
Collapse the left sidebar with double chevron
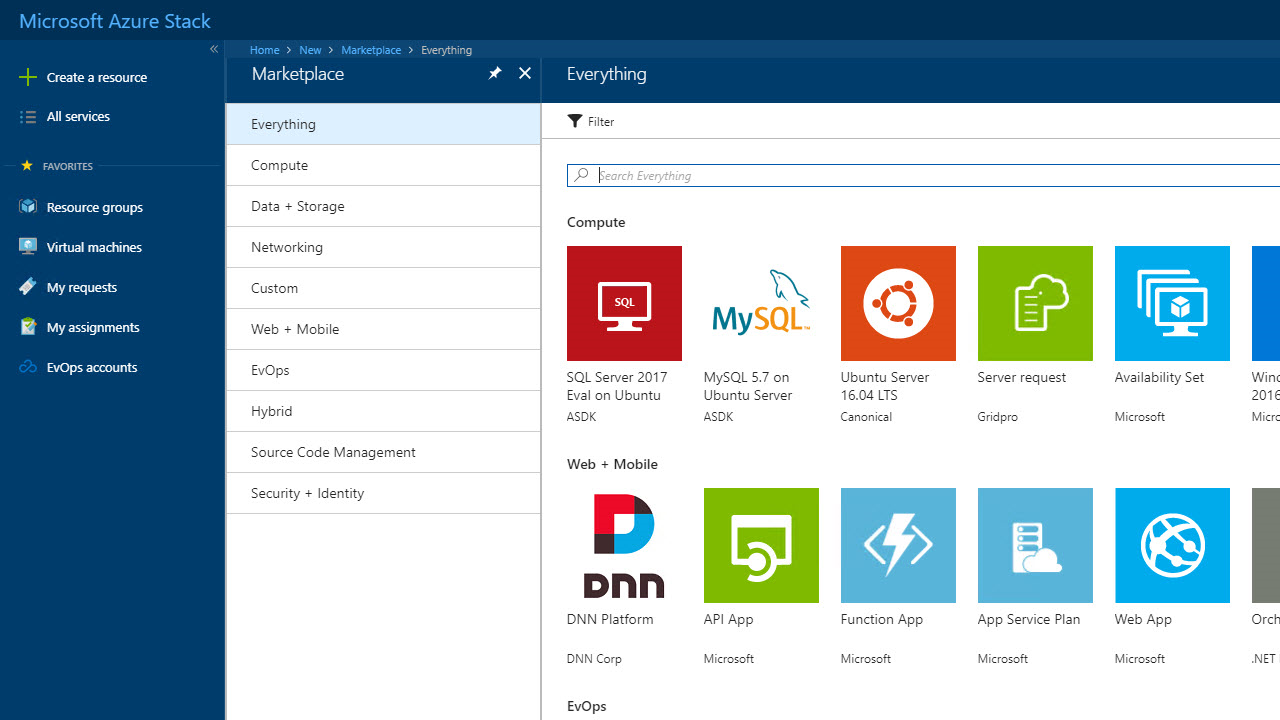[213, 49]
